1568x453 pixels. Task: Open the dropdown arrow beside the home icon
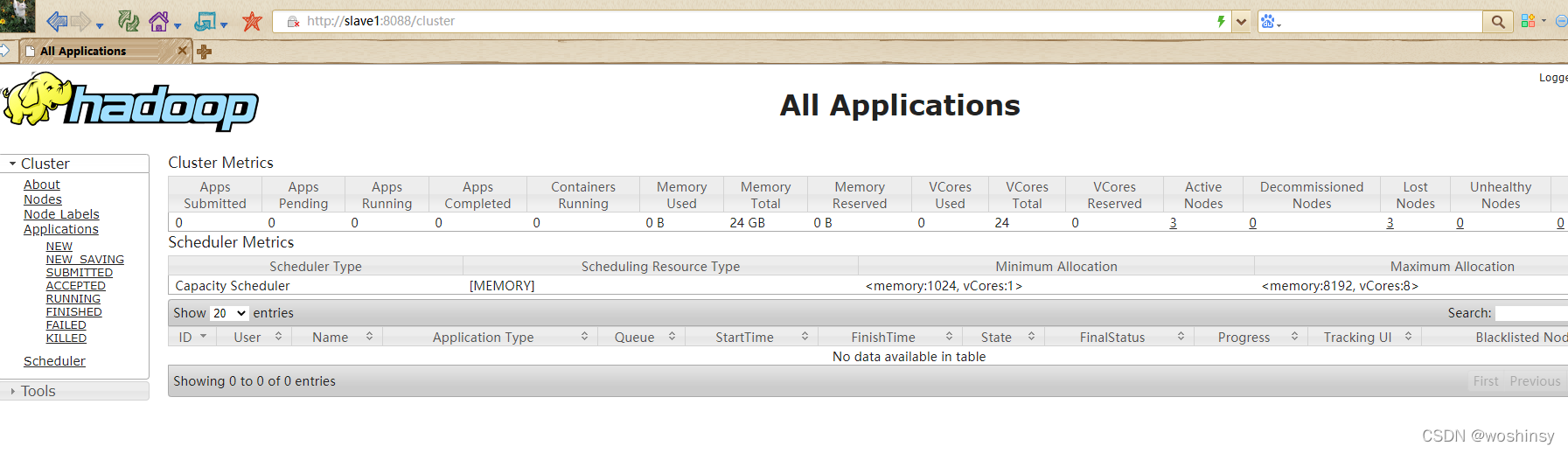[x=178, y=25]
